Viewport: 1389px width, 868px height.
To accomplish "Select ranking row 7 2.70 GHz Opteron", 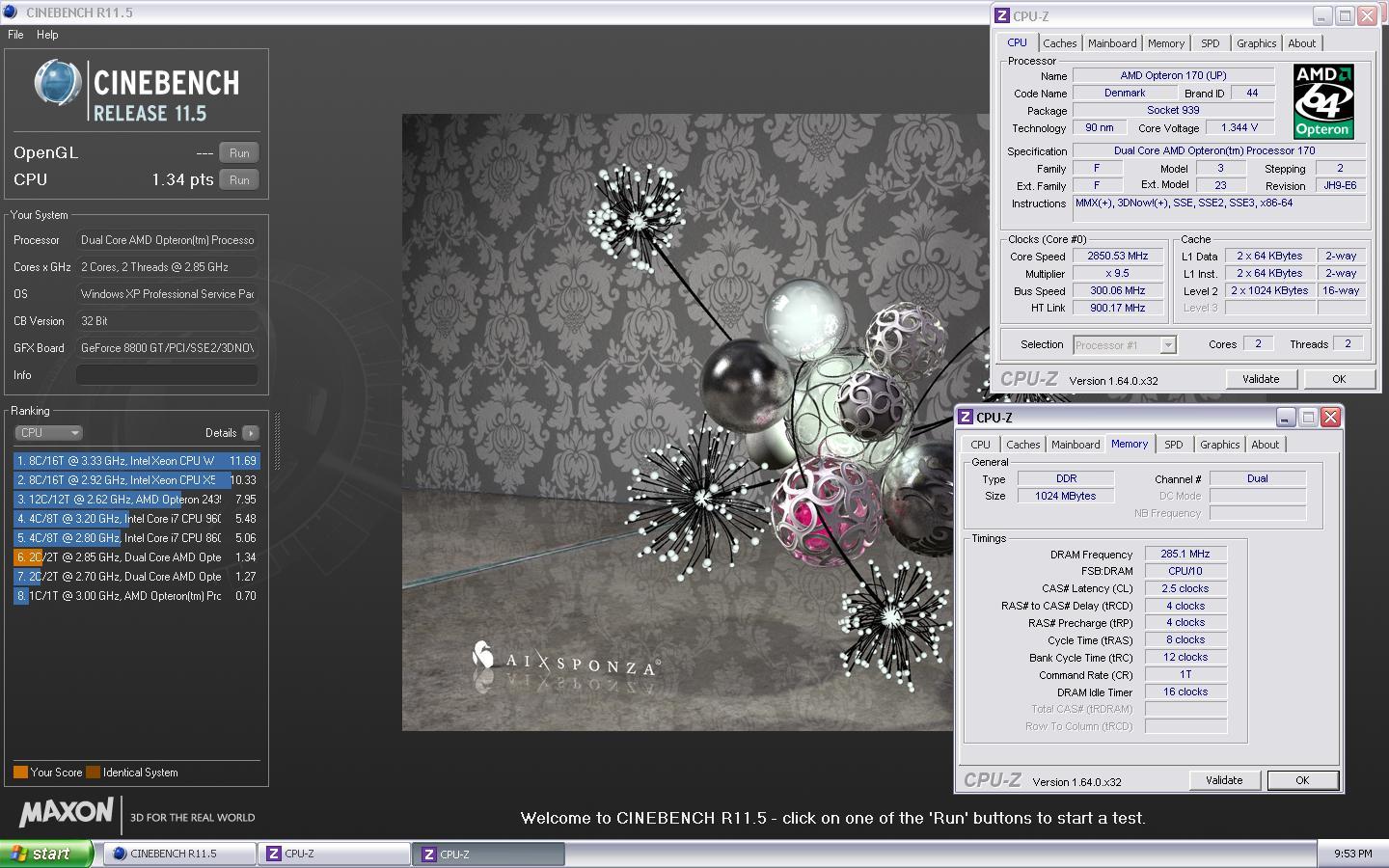I will click(136, 577).
